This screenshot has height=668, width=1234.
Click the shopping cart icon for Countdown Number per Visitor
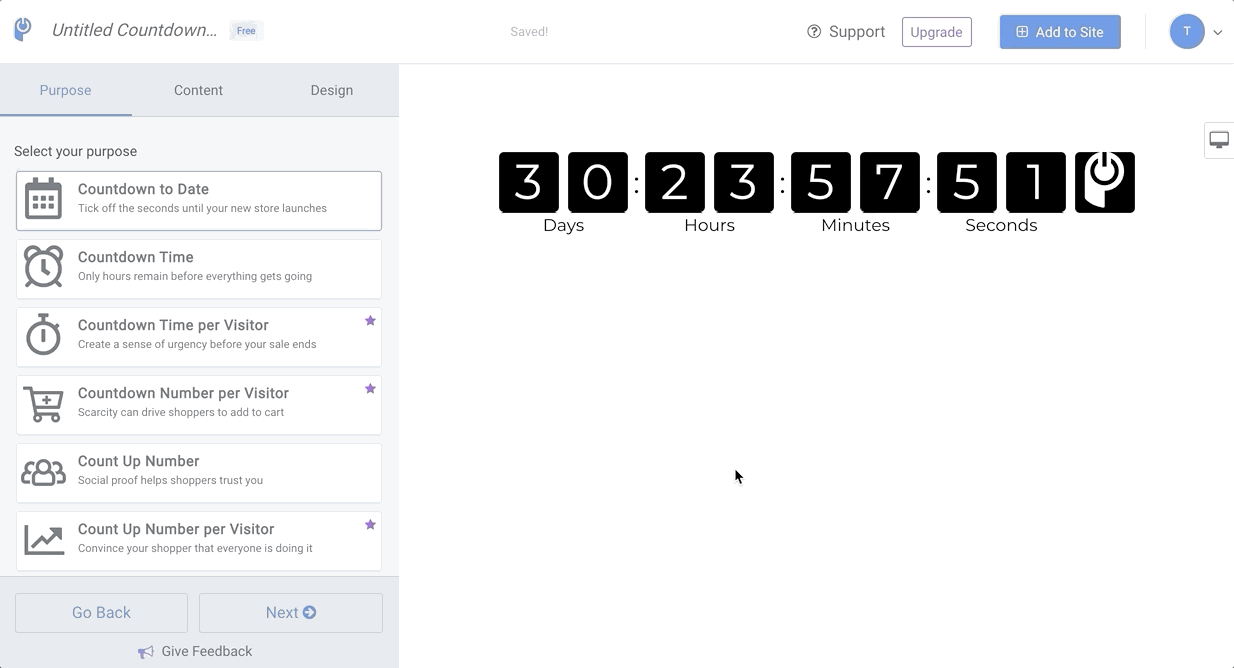pyautogui.click(x=43, y=403)
